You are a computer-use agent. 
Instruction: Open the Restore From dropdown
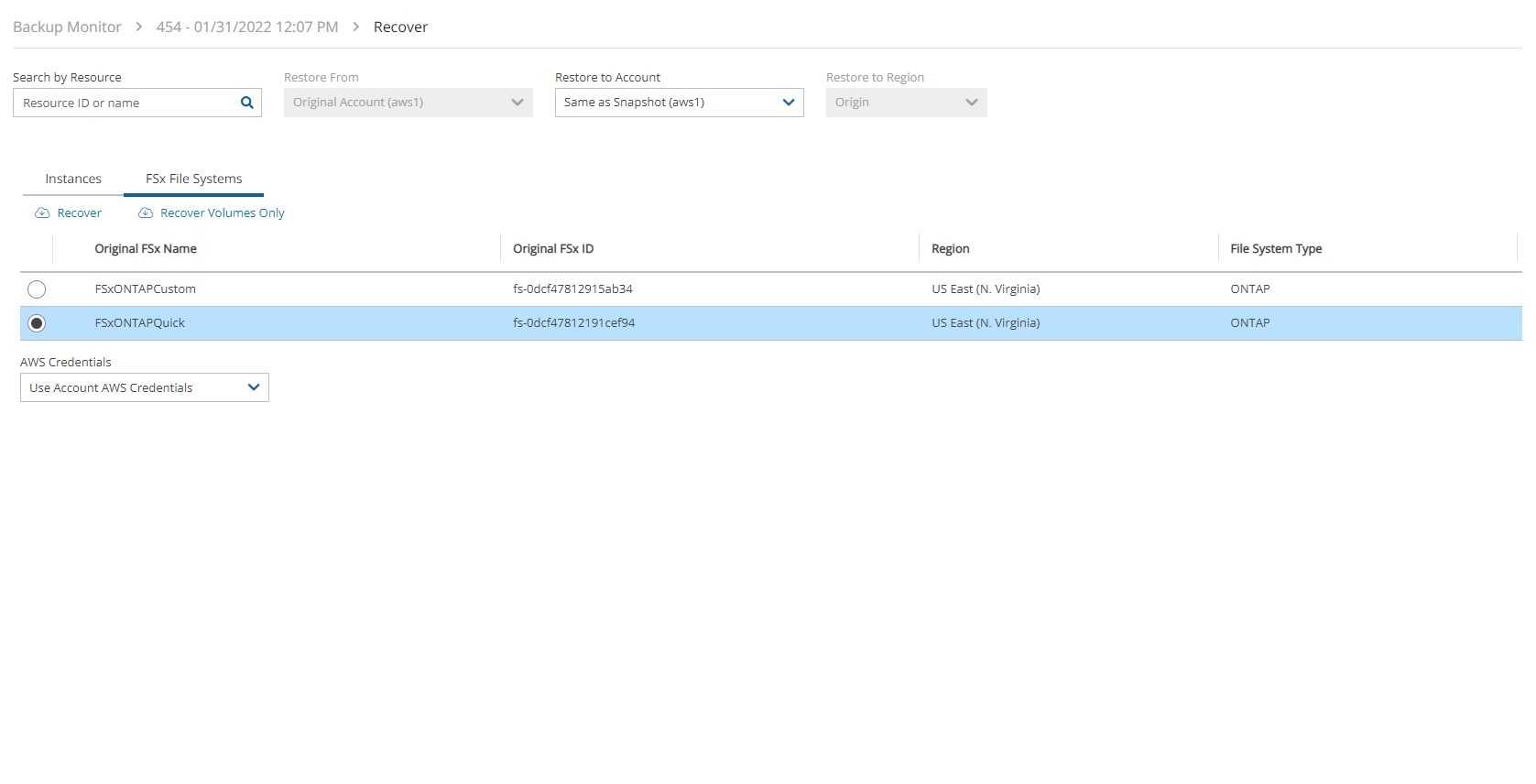point(408,103)
